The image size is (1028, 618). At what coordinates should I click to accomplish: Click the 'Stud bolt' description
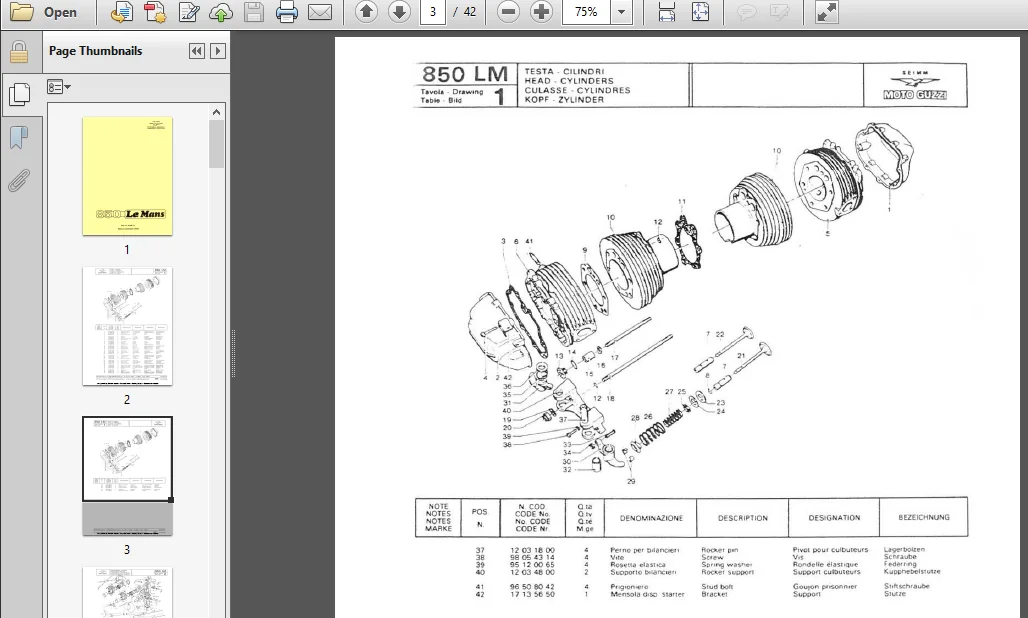tap(717, 587)
